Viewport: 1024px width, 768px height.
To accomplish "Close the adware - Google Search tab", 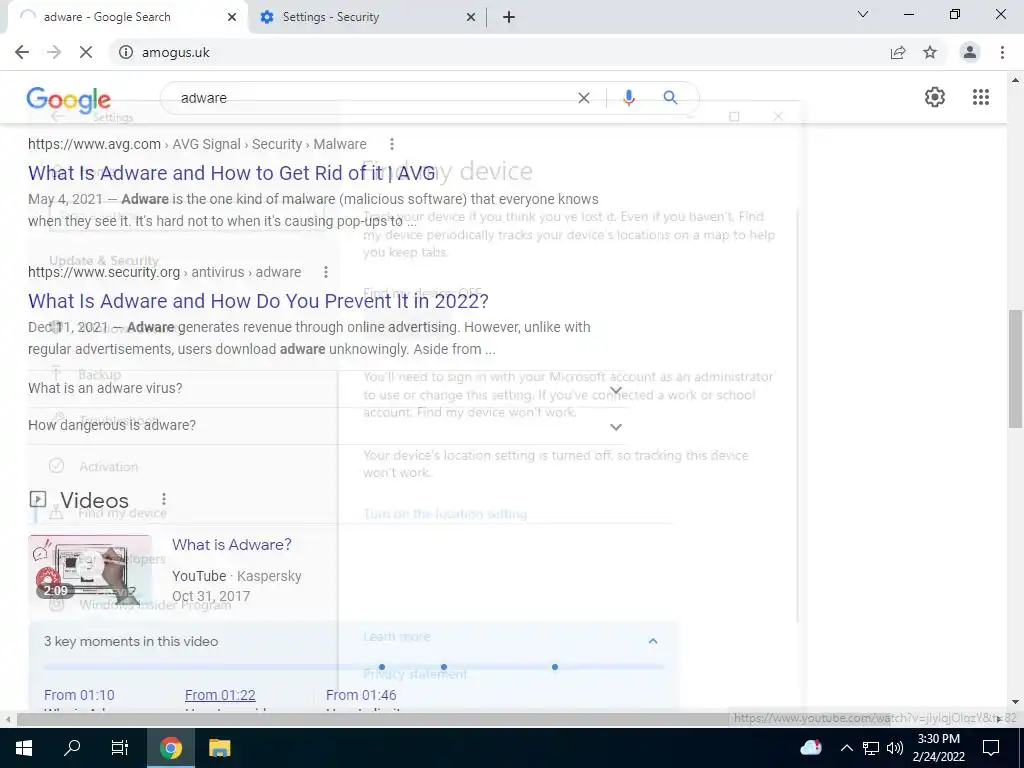I will point(232,17).
